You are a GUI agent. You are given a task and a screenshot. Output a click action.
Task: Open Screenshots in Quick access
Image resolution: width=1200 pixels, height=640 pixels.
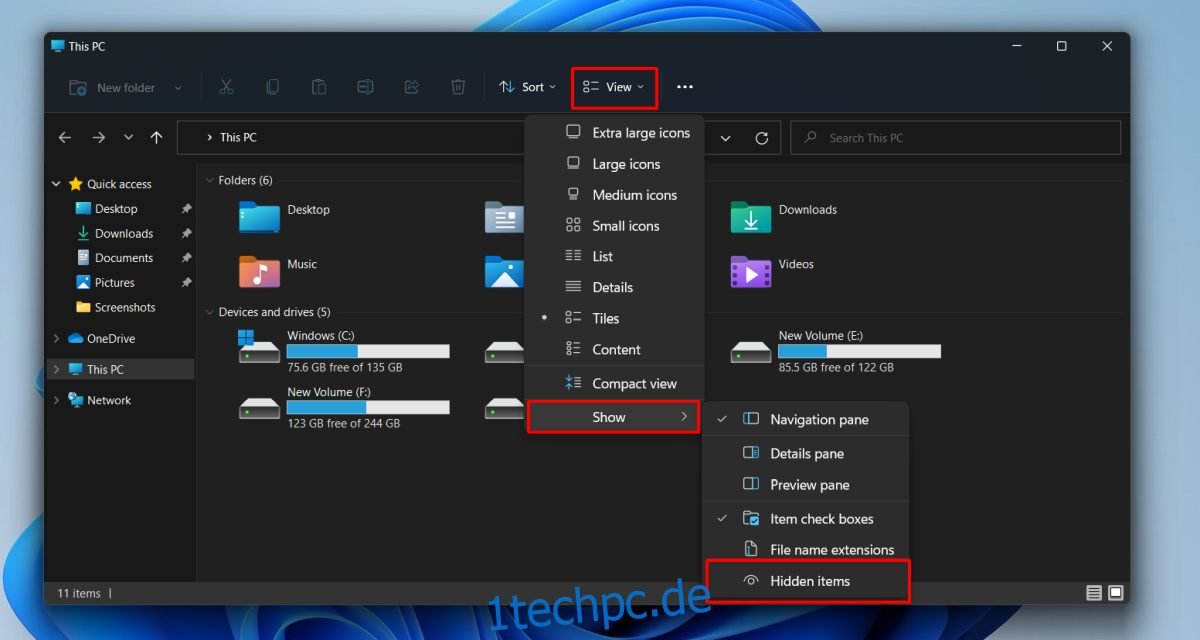tap(116, 307)
